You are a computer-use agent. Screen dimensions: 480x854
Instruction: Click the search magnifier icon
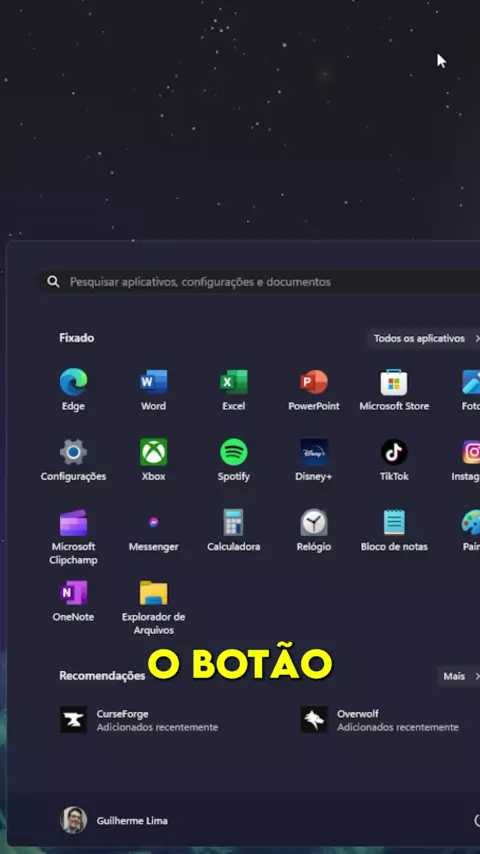[x=53, y=282]
